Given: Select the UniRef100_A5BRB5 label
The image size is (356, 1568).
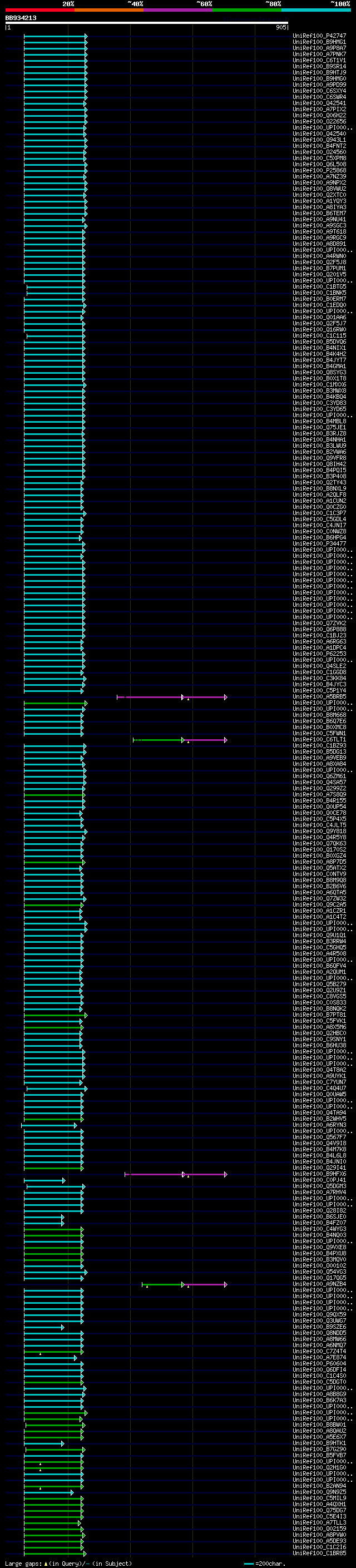Looking at the screenshot, I should tap(319, 697).
